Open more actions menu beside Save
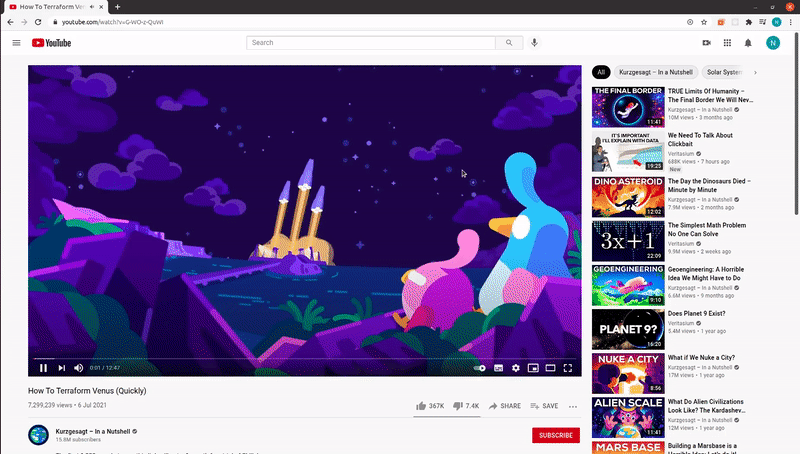This screenshot has height=454, width=800. pyautogui.click(x=573, y=406)
